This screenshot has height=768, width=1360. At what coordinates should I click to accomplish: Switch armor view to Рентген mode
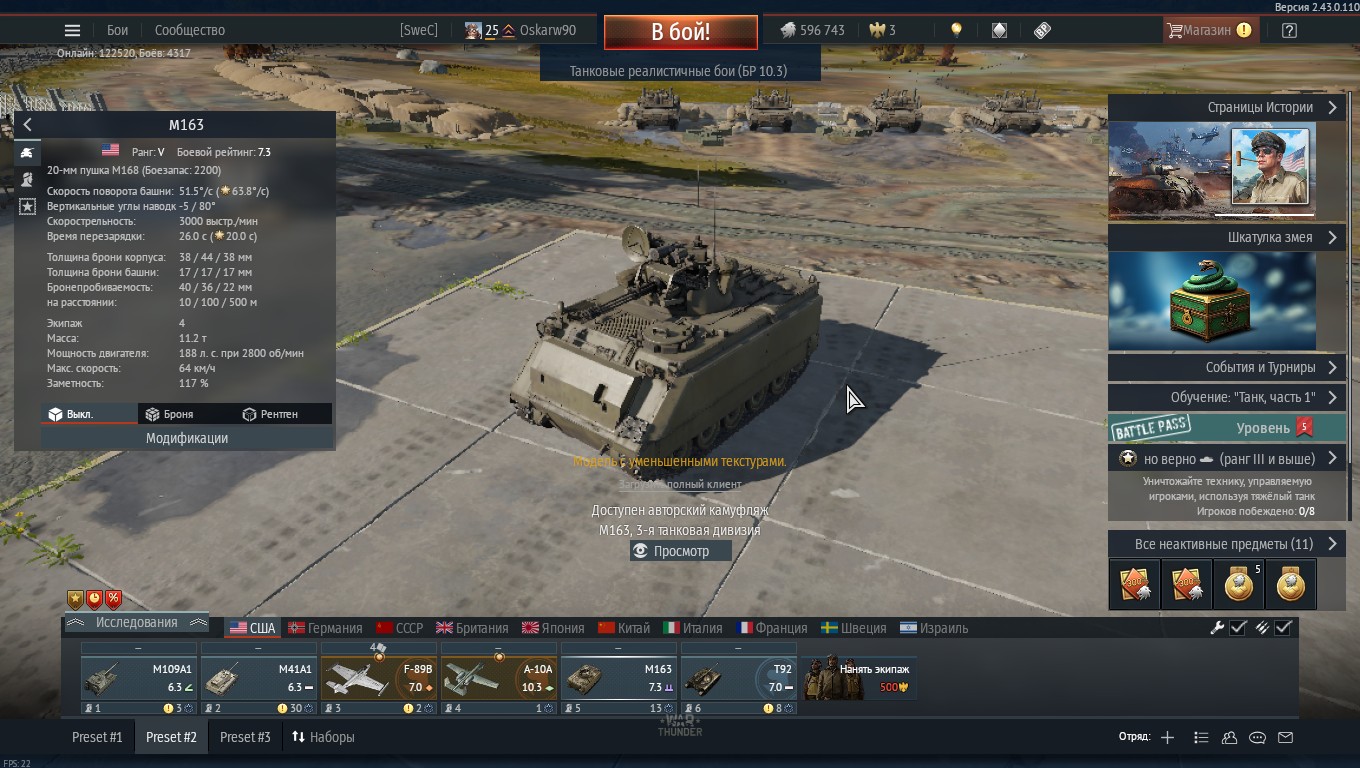270,414
